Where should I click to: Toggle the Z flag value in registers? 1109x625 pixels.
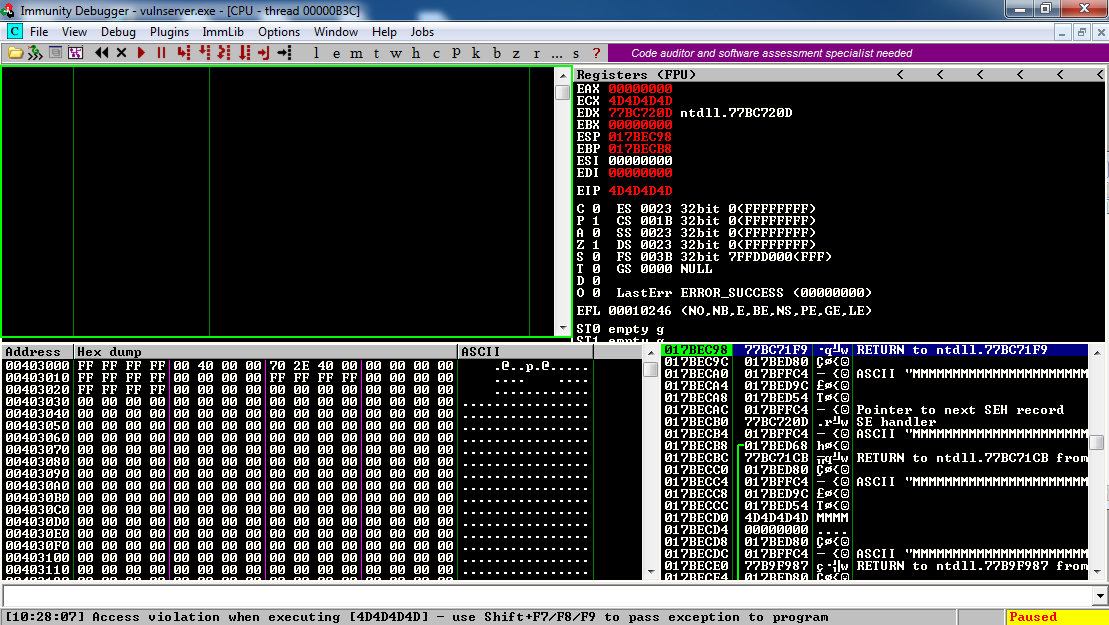tap(595, 245)
